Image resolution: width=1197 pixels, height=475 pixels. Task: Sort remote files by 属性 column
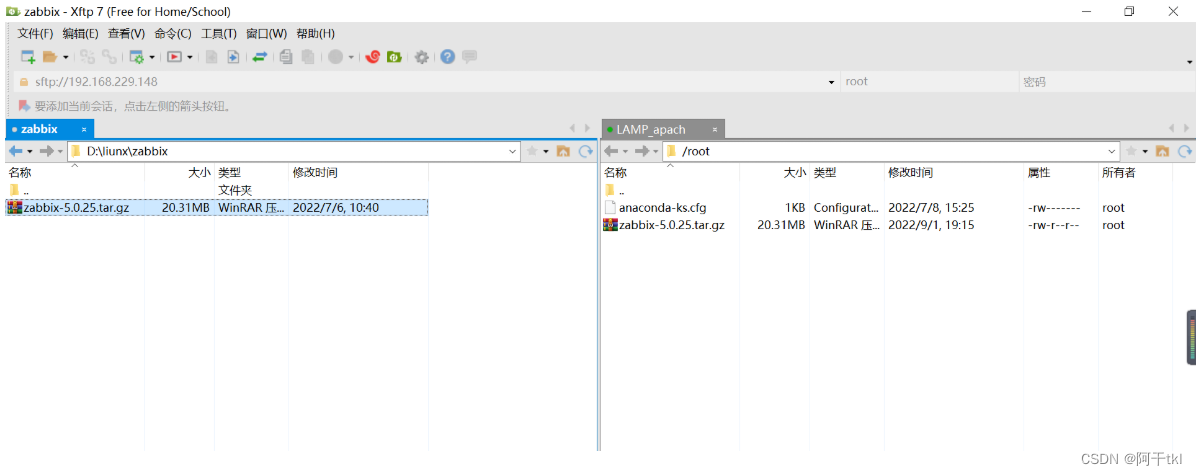click(1060, 173)
